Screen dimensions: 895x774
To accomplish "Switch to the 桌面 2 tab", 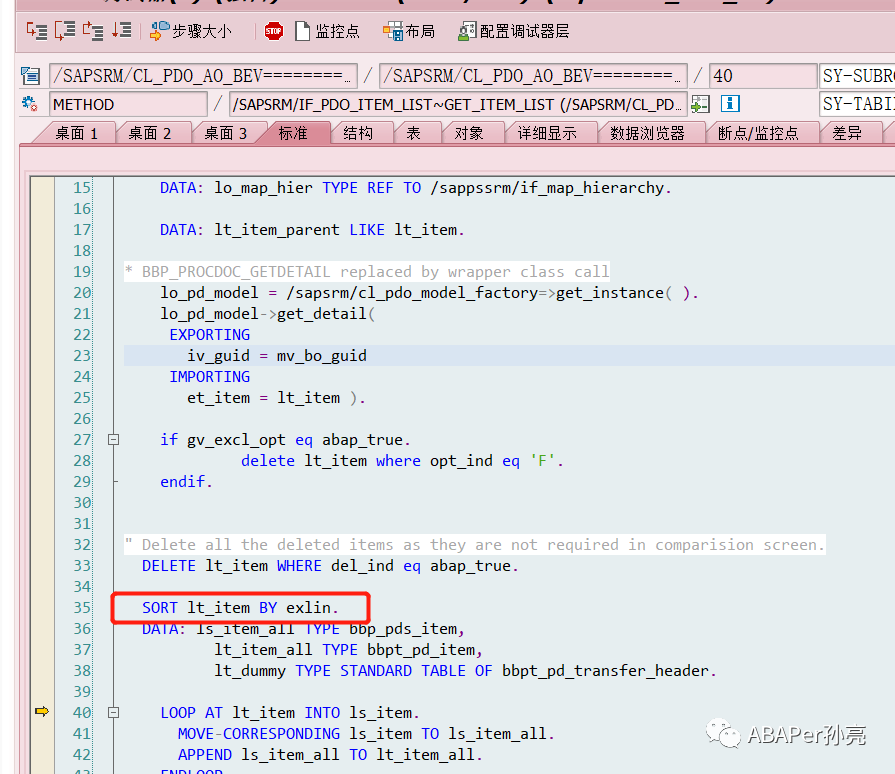I will [150, 134].
